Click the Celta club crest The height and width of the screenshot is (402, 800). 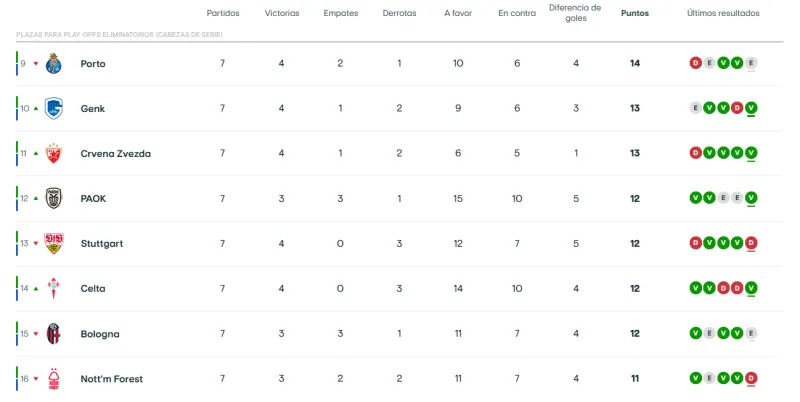click(54, 288)
